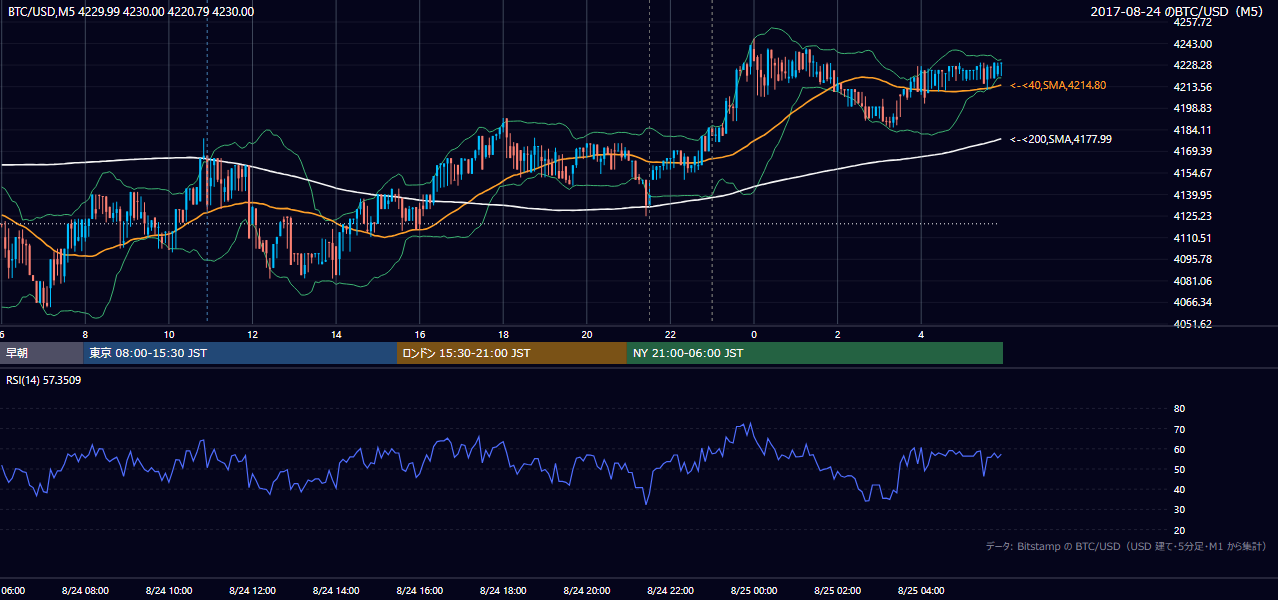Click hour tick 8 under the price chart
Viewport: 1278px width, 600px height.
click(x=85, y=335)
